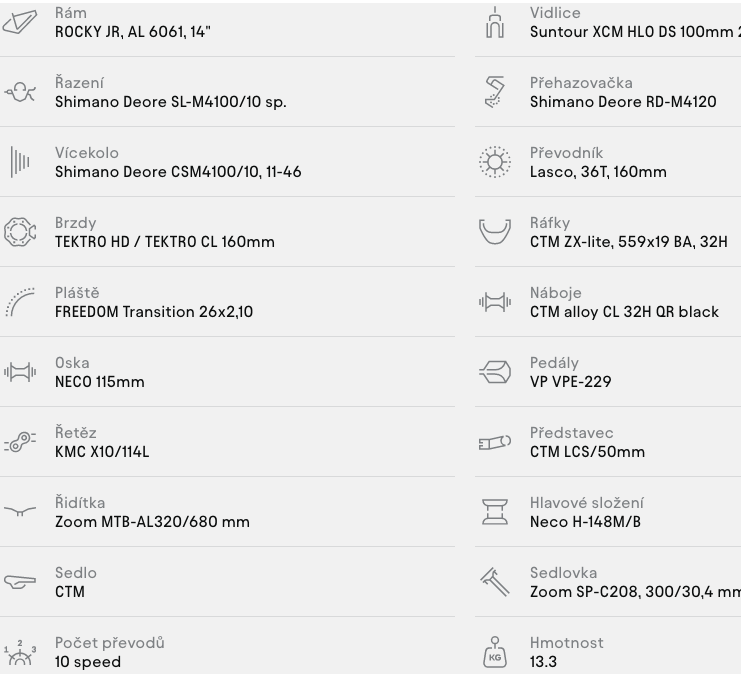This screenshot has height=674, width=741.
Task: Click the chain icon beside Řetěz
Action: click(20, 442)
